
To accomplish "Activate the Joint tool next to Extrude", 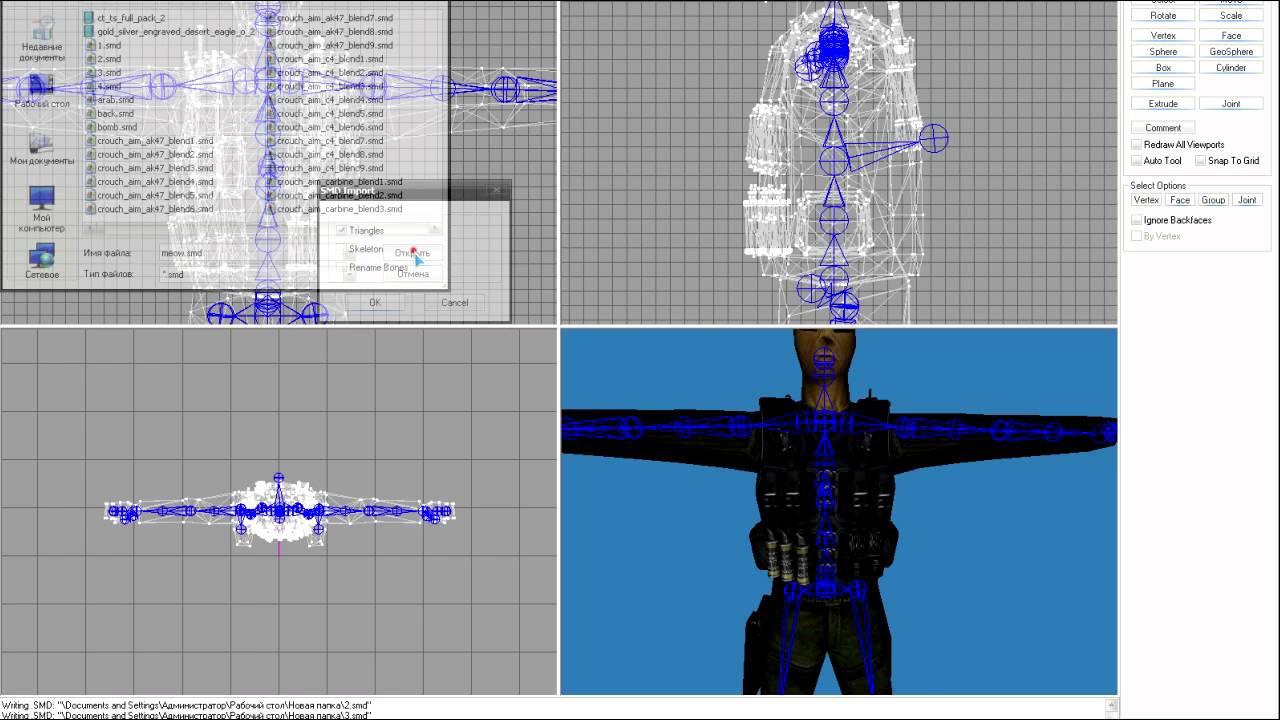I will (1231, 104).
